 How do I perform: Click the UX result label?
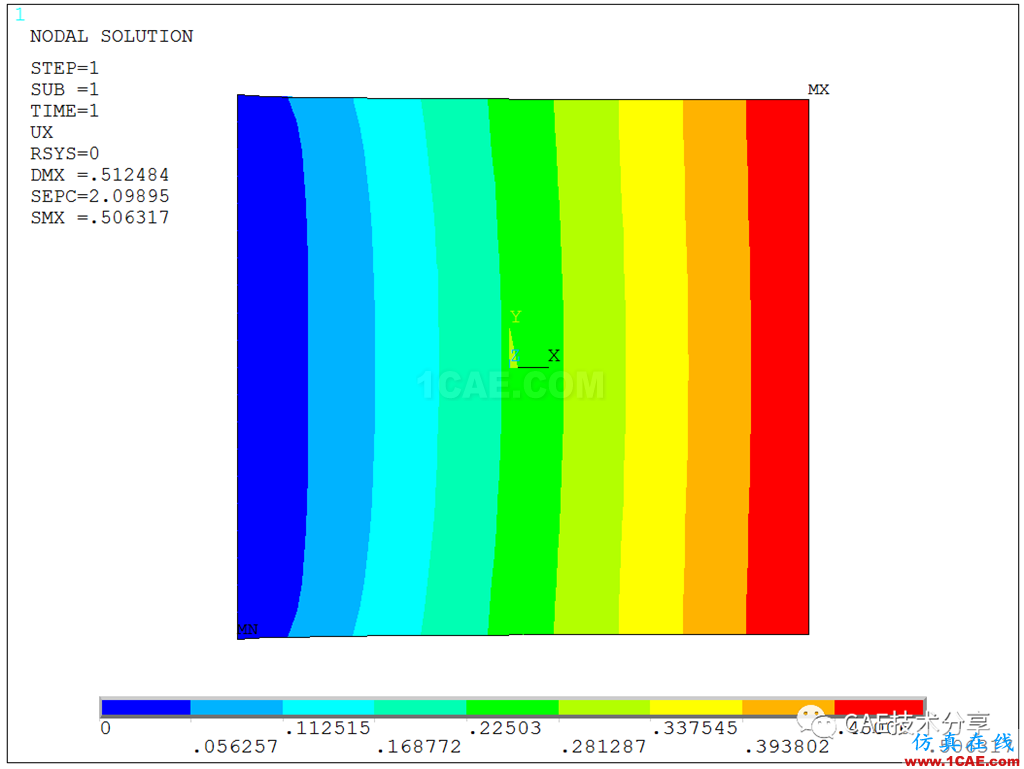click(x=41, y=133)
